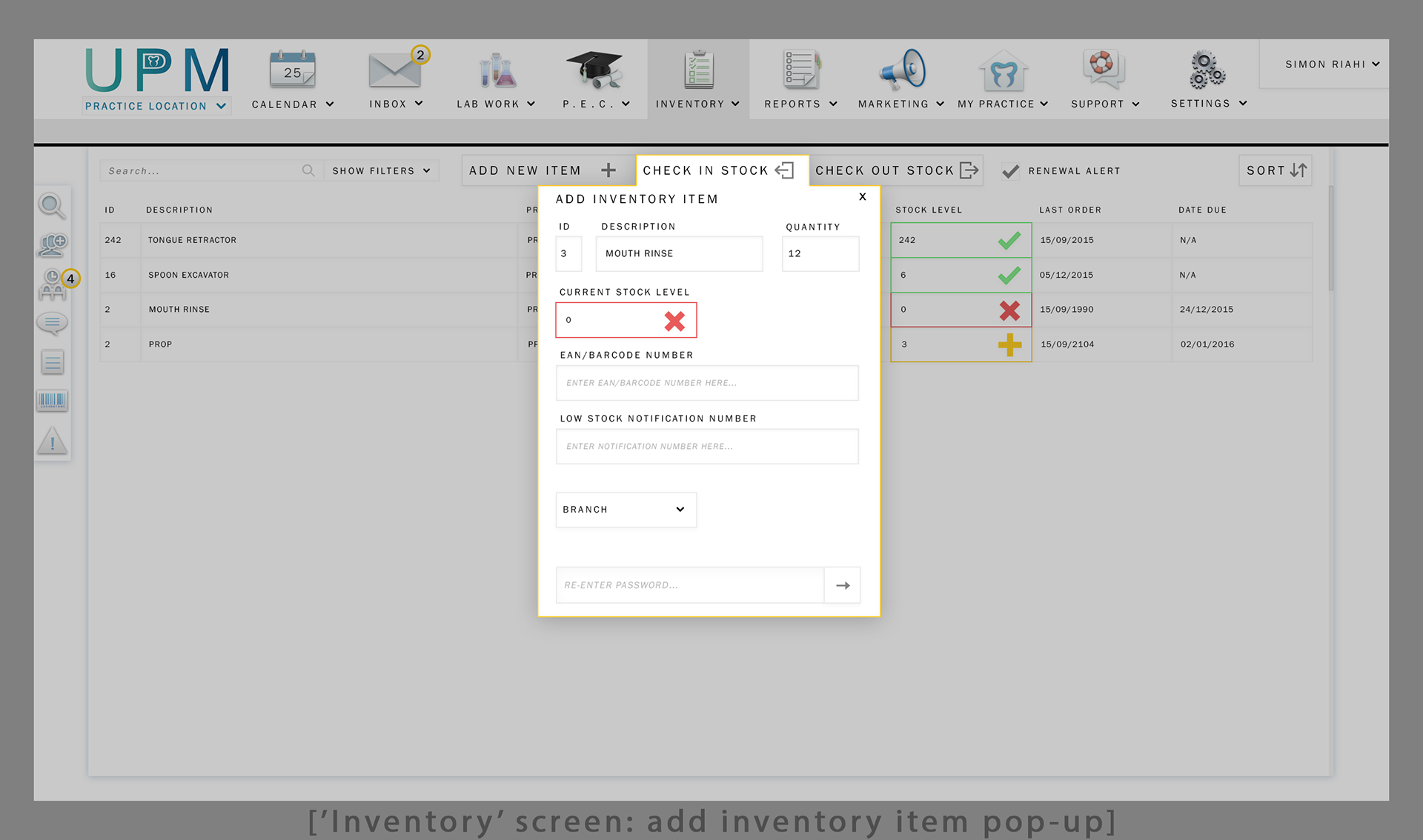Open the Settings gears icon
1423x840 pixels.
click(x=1207, y=70)
